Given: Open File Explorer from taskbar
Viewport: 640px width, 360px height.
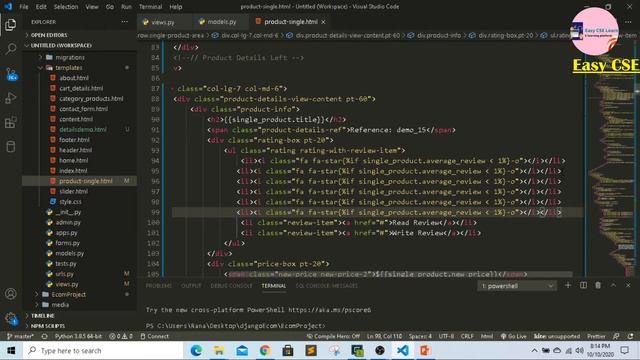Looking at the screenshot, I should pos(219,350).
